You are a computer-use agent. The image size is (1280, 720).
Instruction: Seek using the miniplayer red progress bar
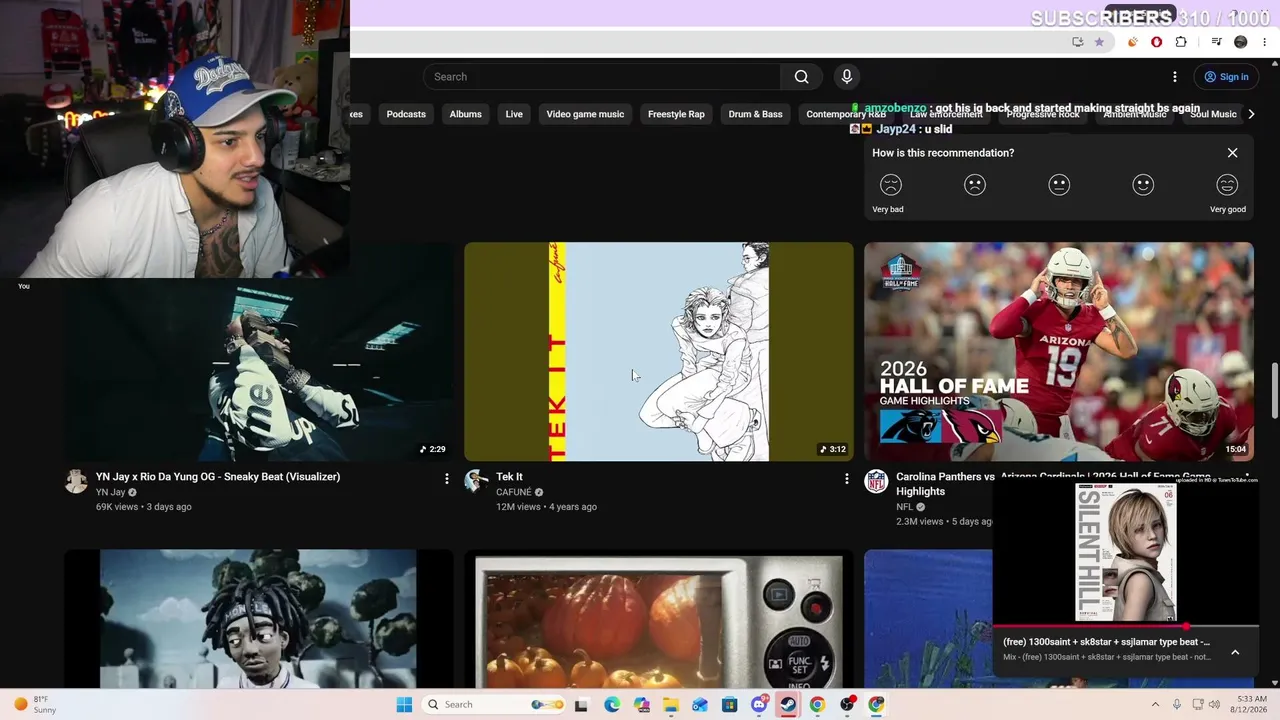click(x=1125, y=627)
